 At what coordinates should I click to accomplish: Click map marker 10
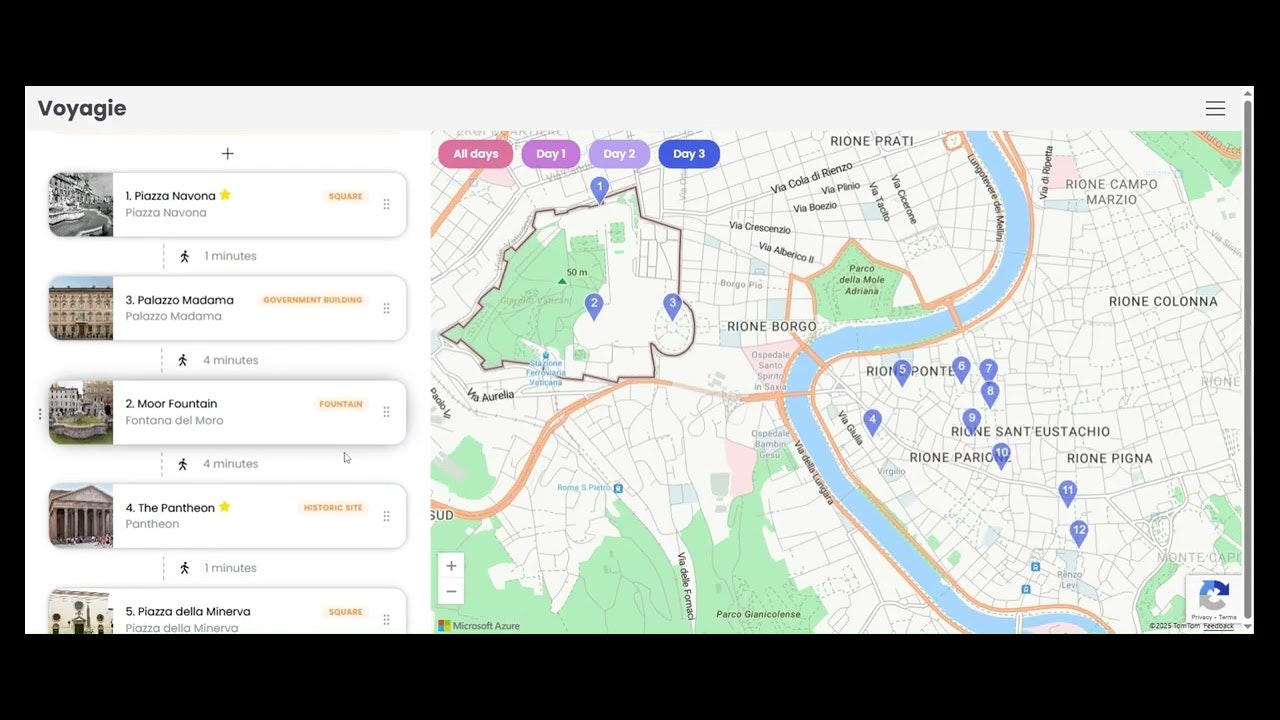1001,456
